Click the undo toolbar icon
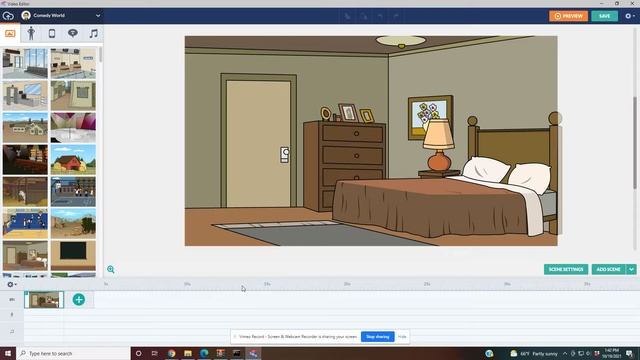 pos(380,16)
